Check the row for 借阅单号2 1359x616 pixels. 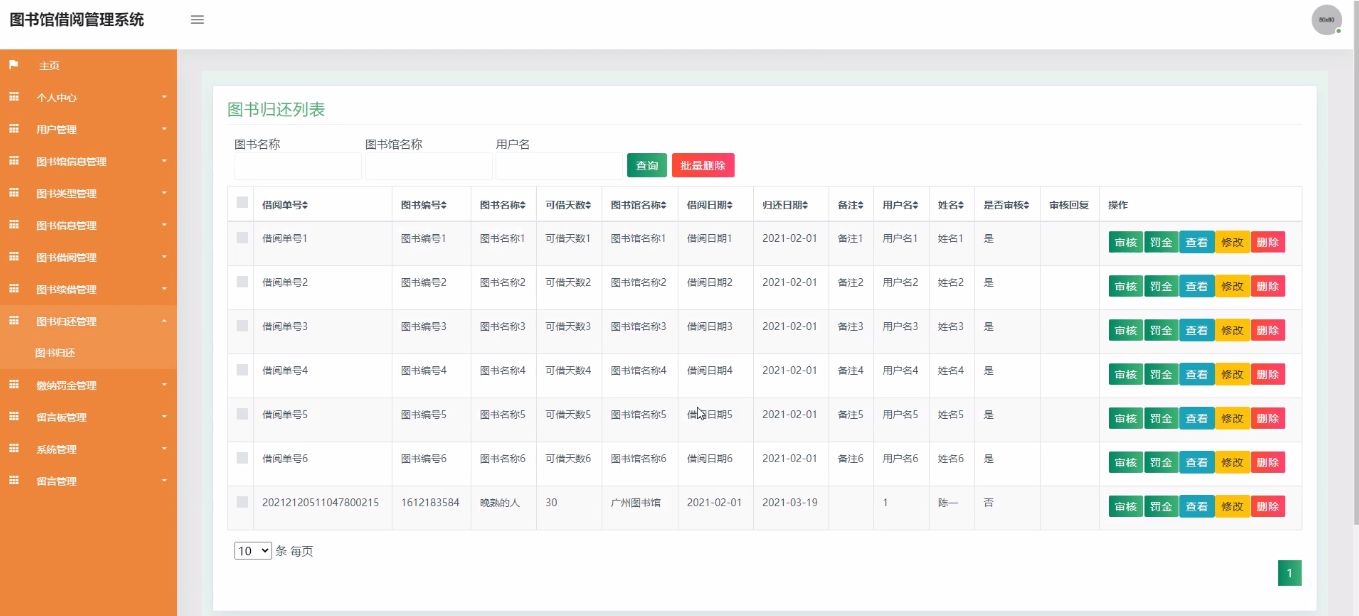[x=242, y=282]
